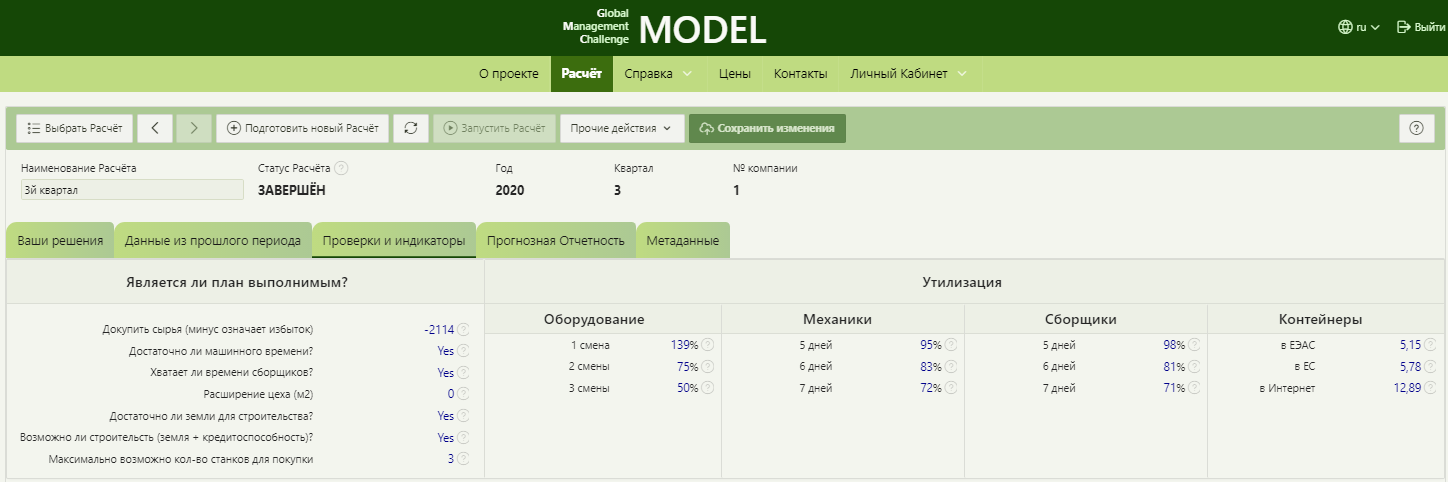Image resolution: width=1448 pixels, height=482 pixels.
Task: Click help icon beside Механики 6 дней 83%
Action: pos(951,366)
